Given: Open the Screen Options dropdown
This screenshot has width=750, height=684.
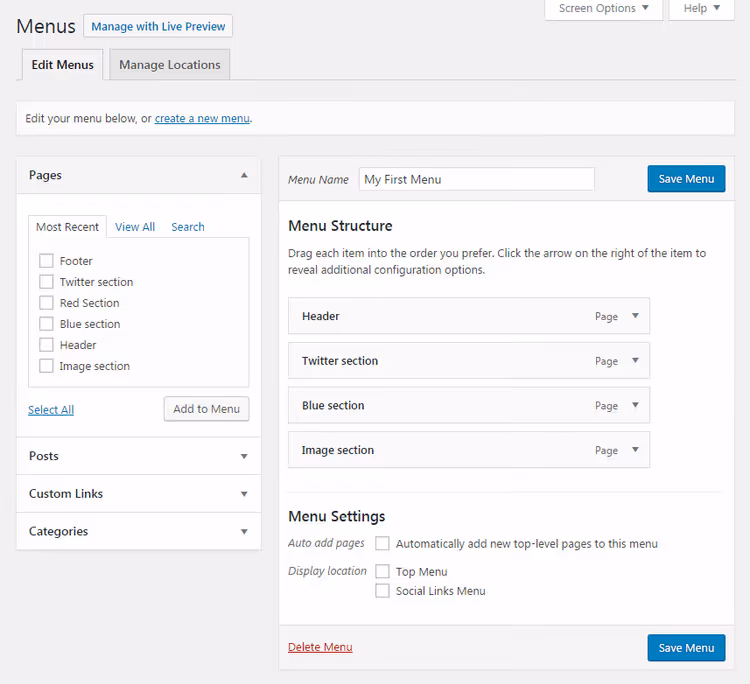Looking at the screenshot, I should (604, 9).
